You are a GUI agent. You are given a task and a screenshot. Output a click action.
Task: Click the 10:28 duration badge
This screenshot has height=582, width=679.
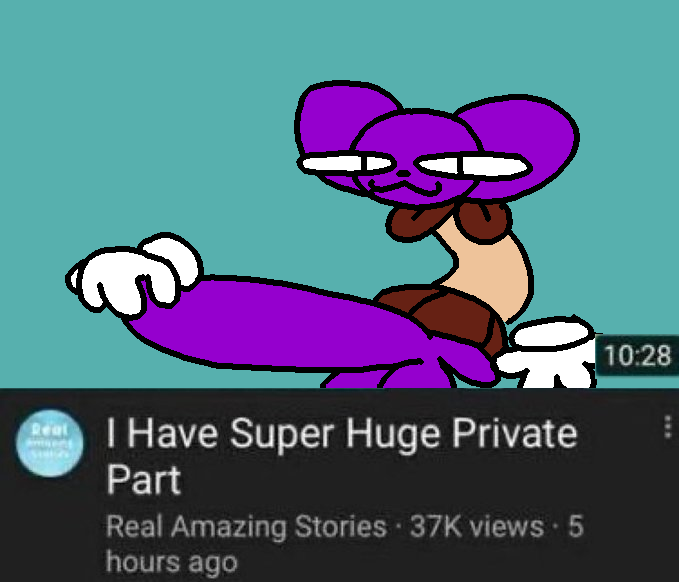point(637,356)
